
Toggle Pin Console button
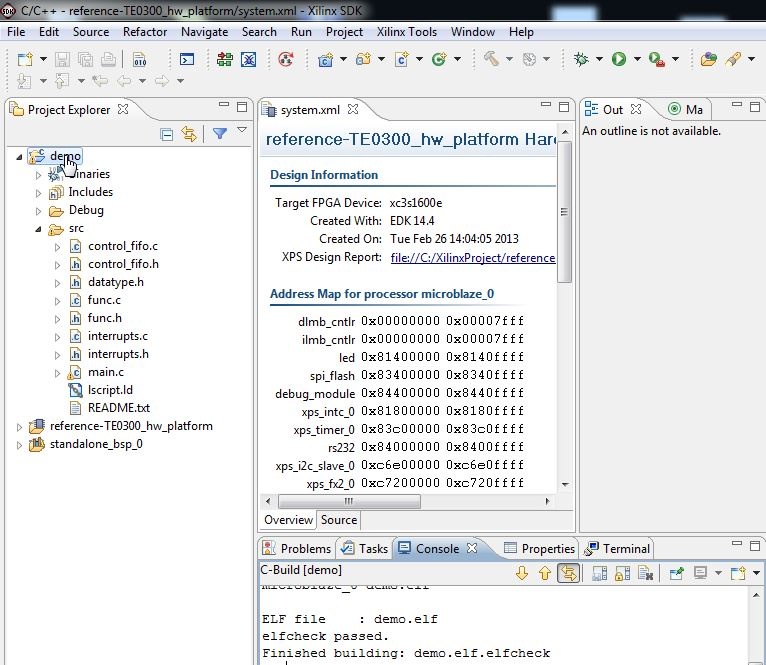point(677,573)
